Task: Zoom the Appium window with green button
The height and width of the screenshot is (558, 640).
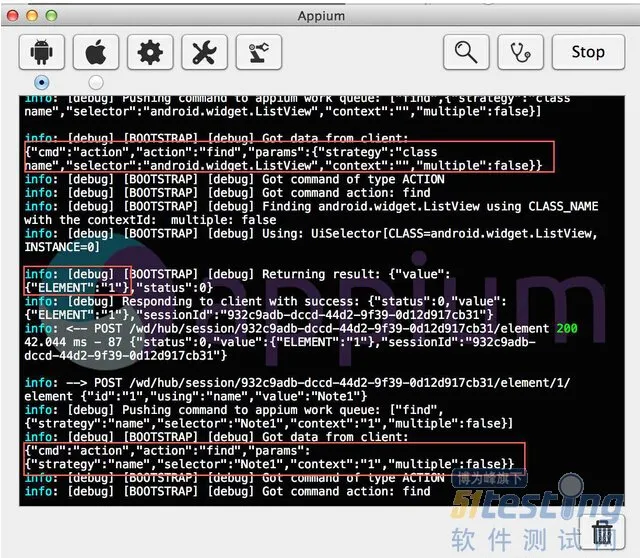Action: point(51,16)
